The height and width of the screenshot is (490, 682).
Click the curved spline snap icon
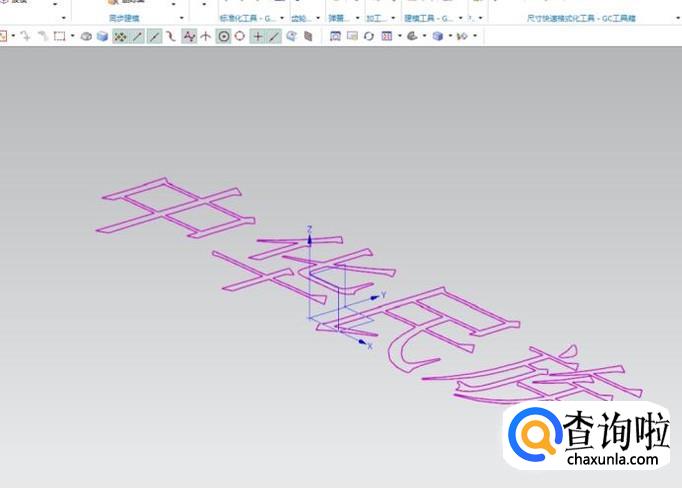tap(171, 36)
